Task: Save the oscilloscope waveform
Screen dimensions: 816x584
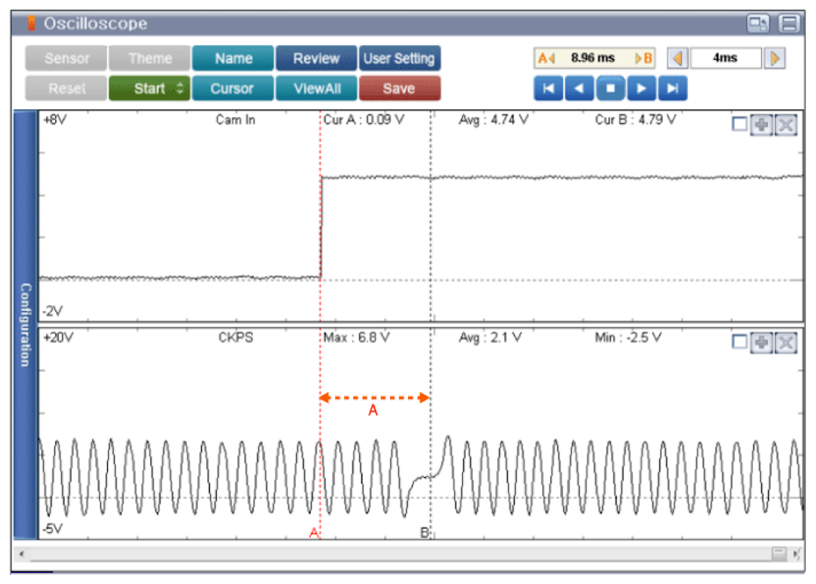Action: [399, 88]
